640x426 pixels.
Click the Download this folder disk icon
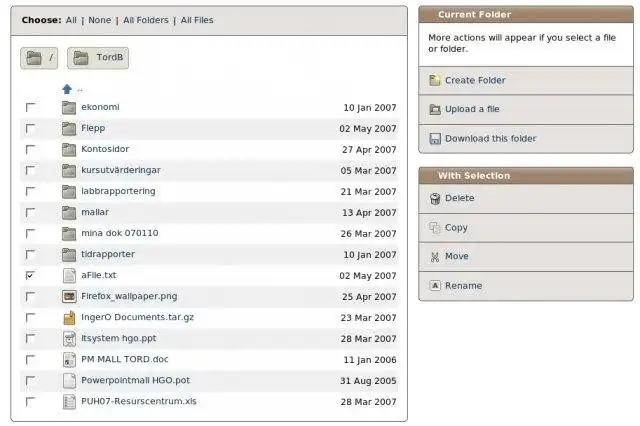click(x=435, y=139)
